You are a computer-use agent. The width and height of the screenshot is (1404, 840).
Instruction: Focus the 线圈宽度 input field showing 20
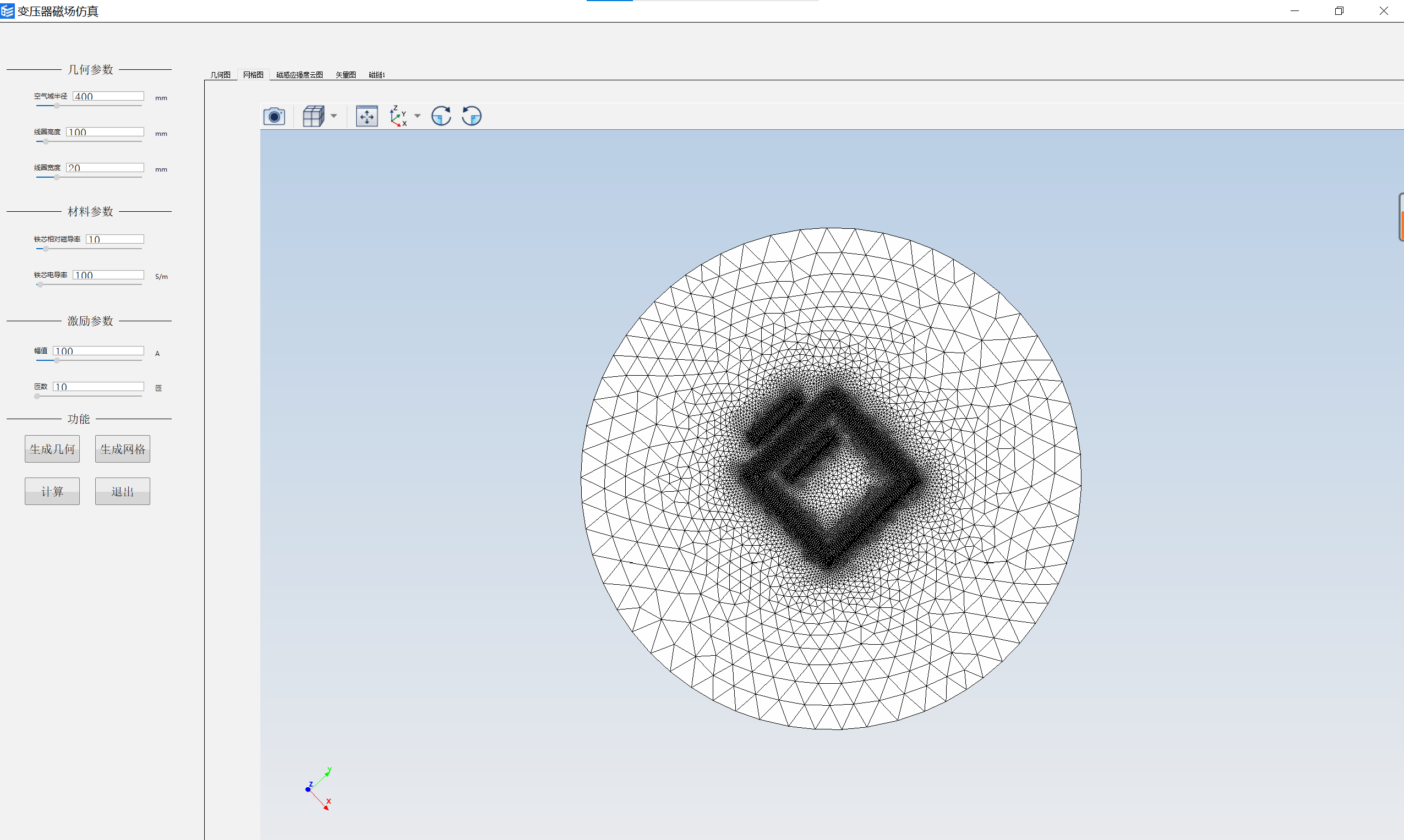105,168
